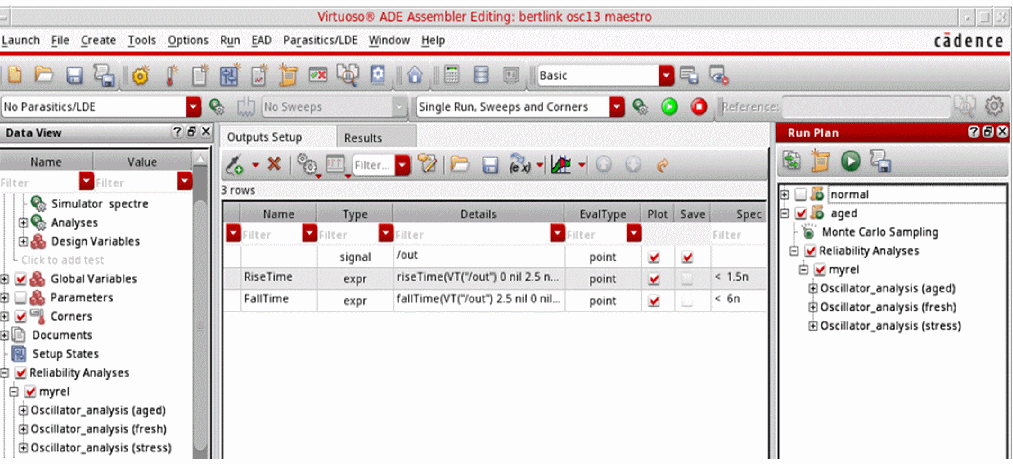
Task: Click the calculator icon in main toolbar
Action: 452,76
